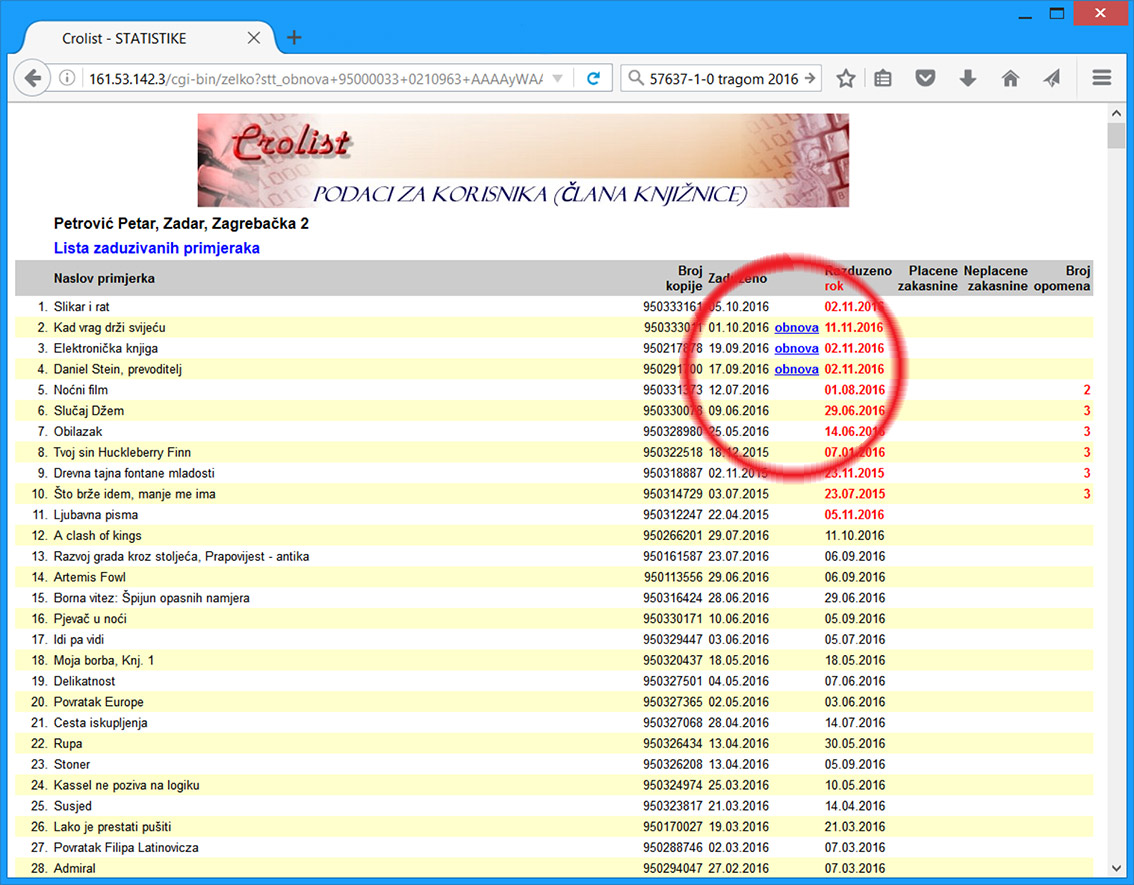Click obnova link for Elektronička knjiga

796,349
